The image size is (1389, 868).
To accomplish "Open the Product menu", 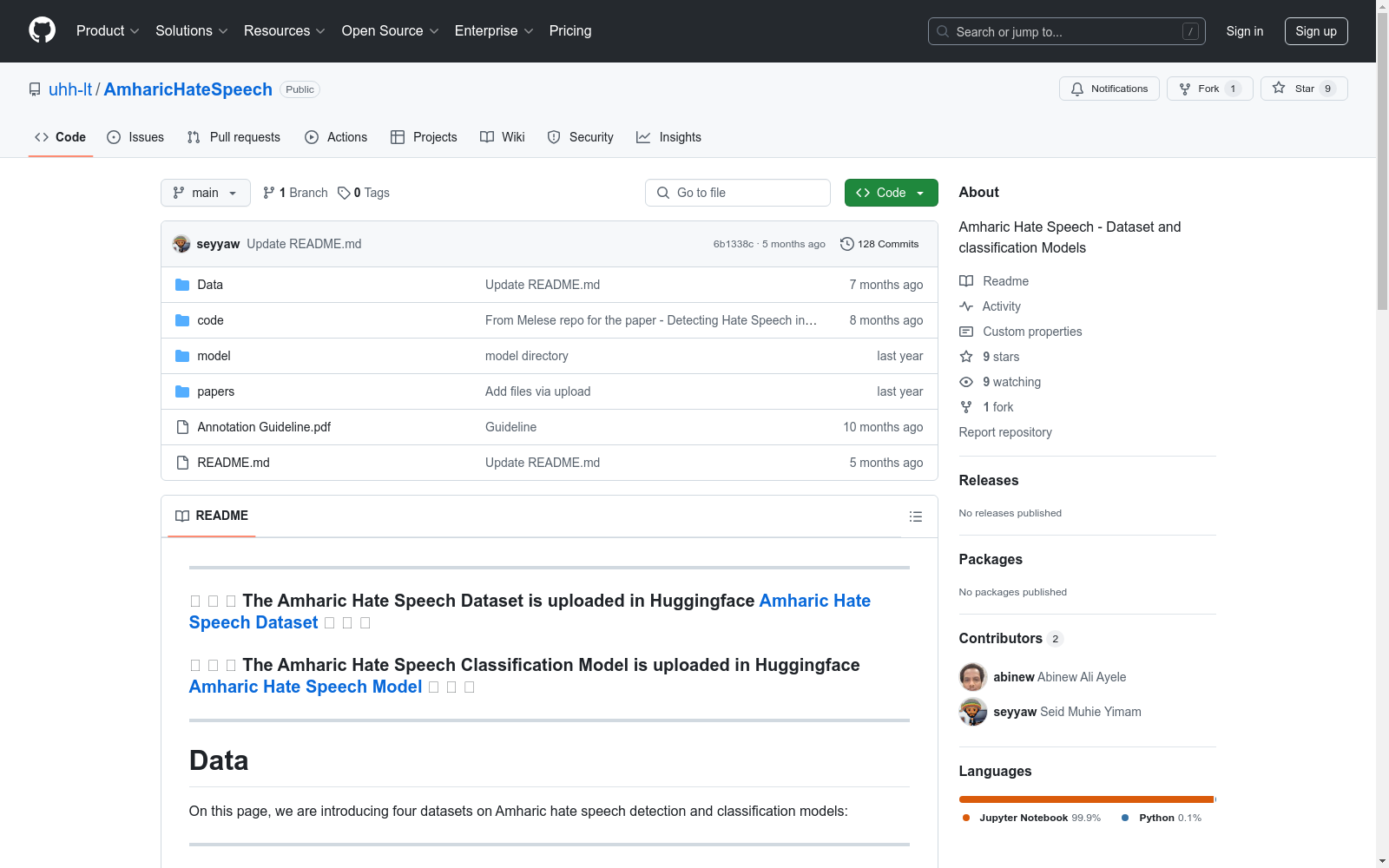I will coord(108,31).
